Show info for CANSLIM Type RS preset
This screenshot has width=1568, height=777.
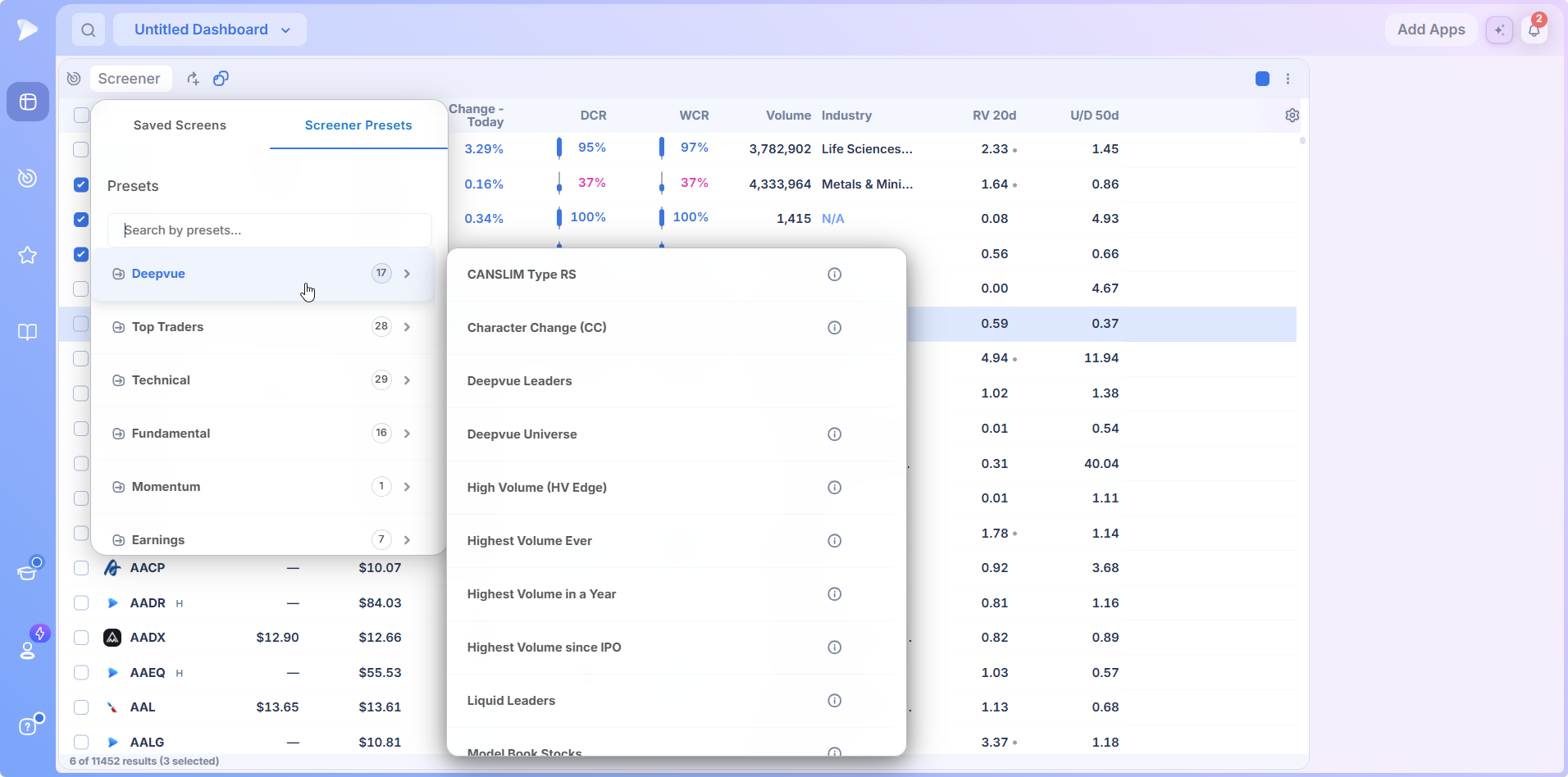click(x=834, y=275)
